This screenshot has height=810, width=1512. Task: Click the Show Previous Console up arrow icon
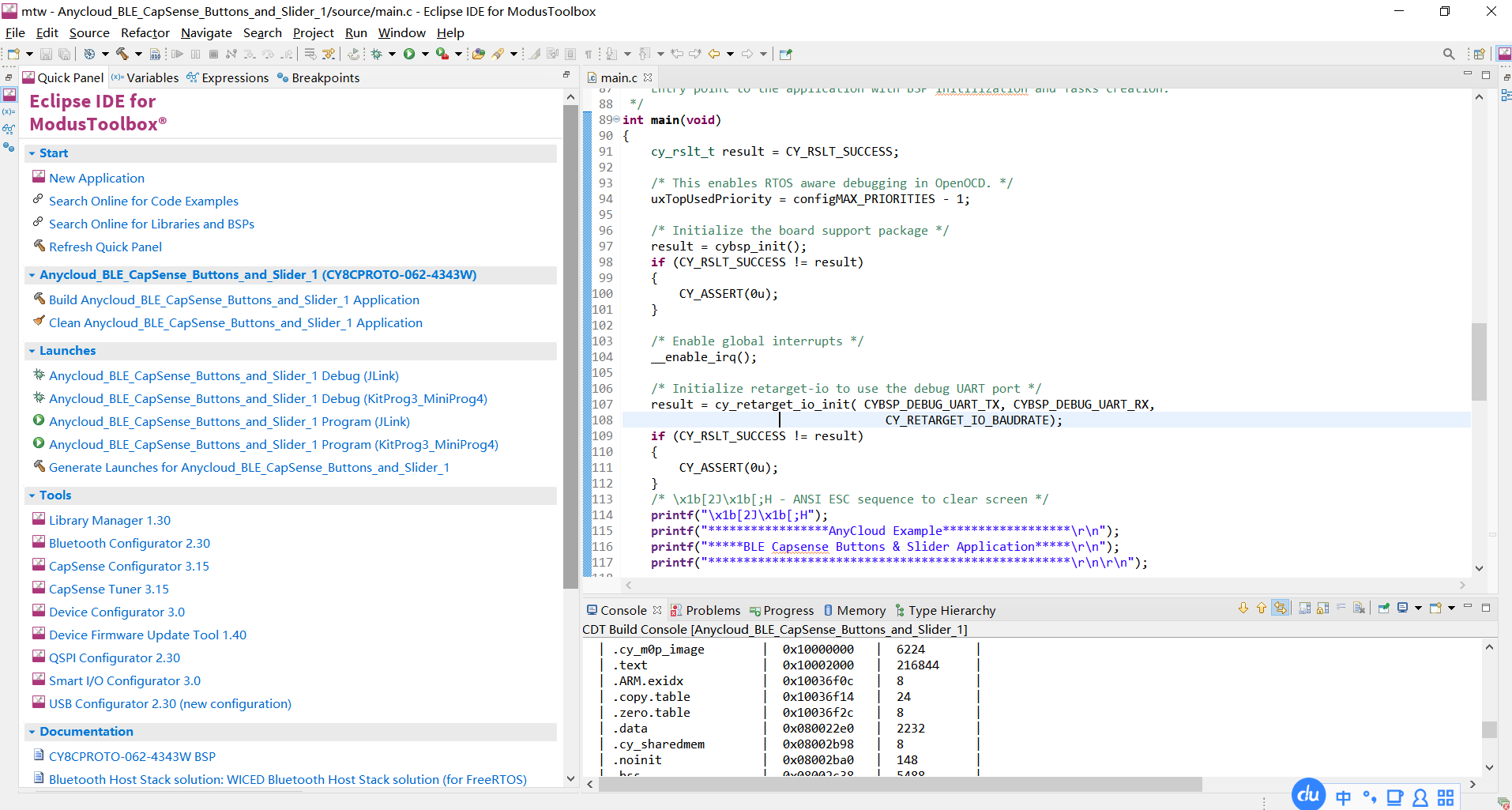(x=1262, y=608)
